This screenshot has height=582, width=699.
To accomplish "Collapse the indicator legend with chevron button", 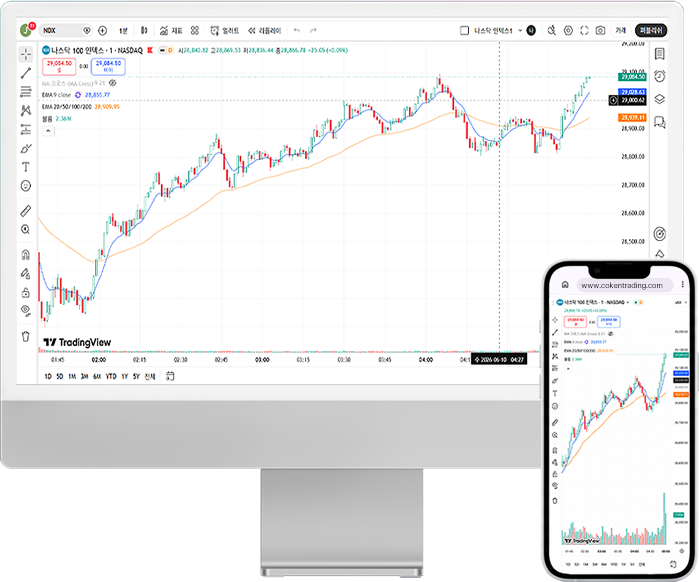I will coord(49,131).
